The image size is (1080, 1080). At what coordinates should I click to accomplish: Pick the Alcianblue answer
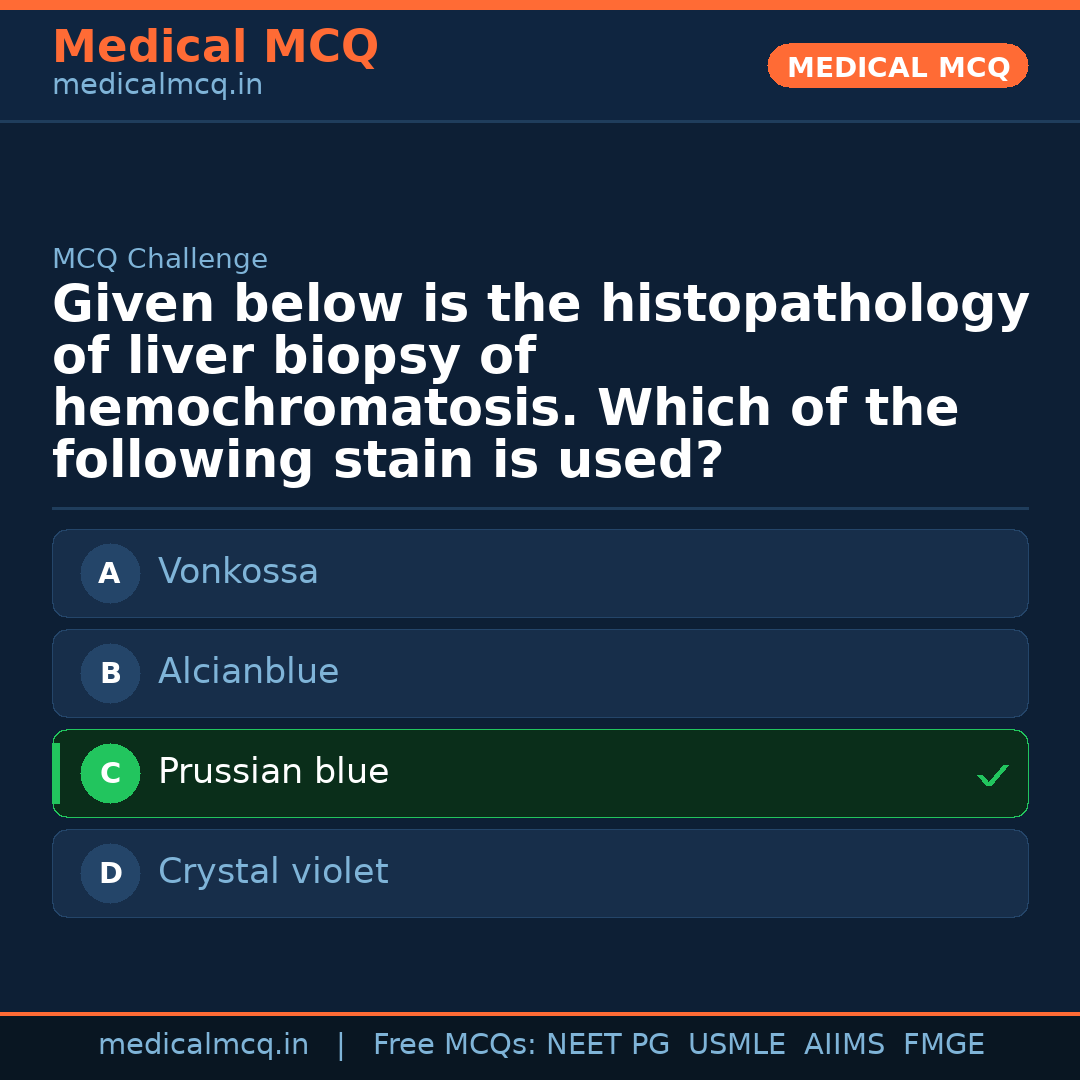248,672
